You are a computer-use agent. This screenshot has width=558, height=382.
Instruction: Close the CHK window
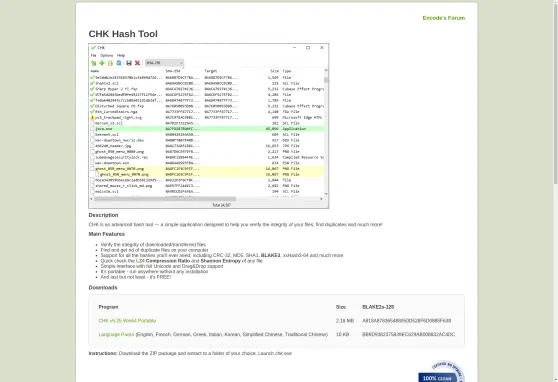(x=322, y=48)
